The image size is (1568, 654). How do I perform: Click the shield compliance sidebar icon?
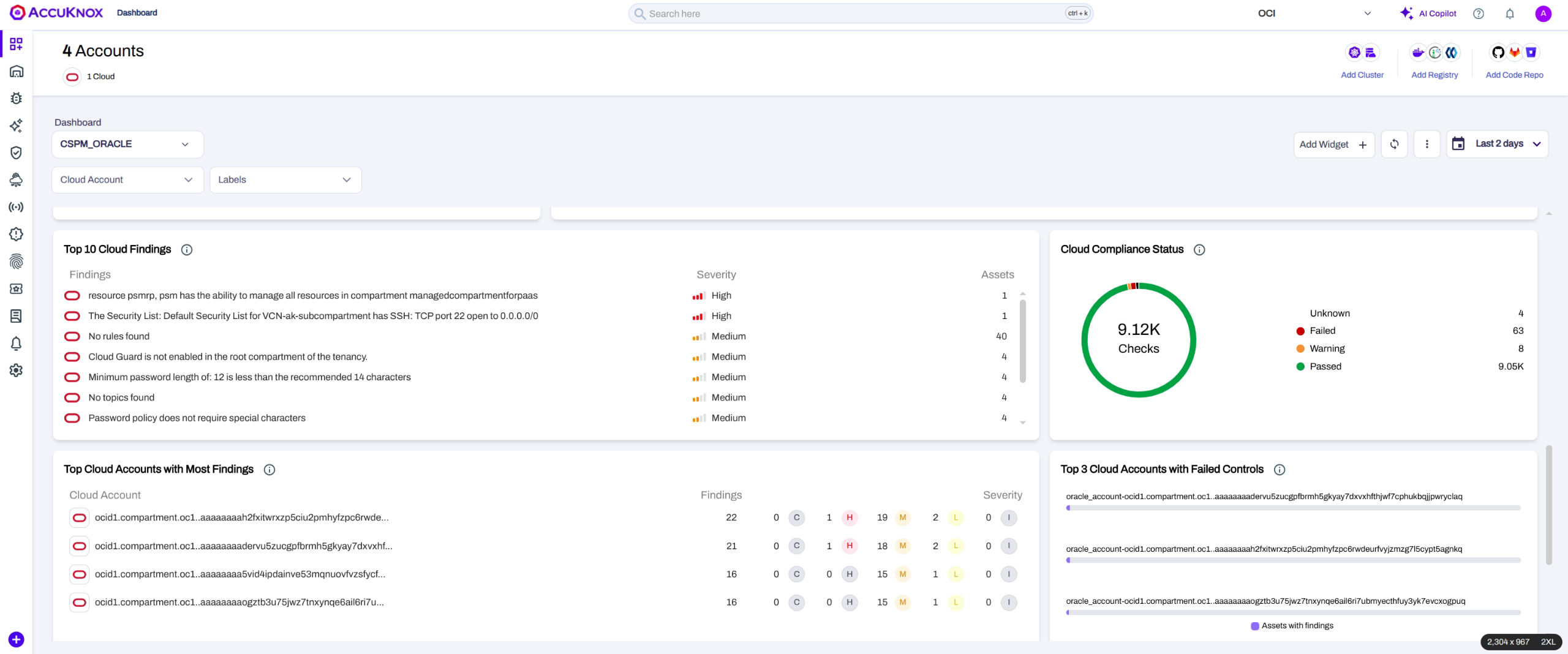[x=17, y=152]
